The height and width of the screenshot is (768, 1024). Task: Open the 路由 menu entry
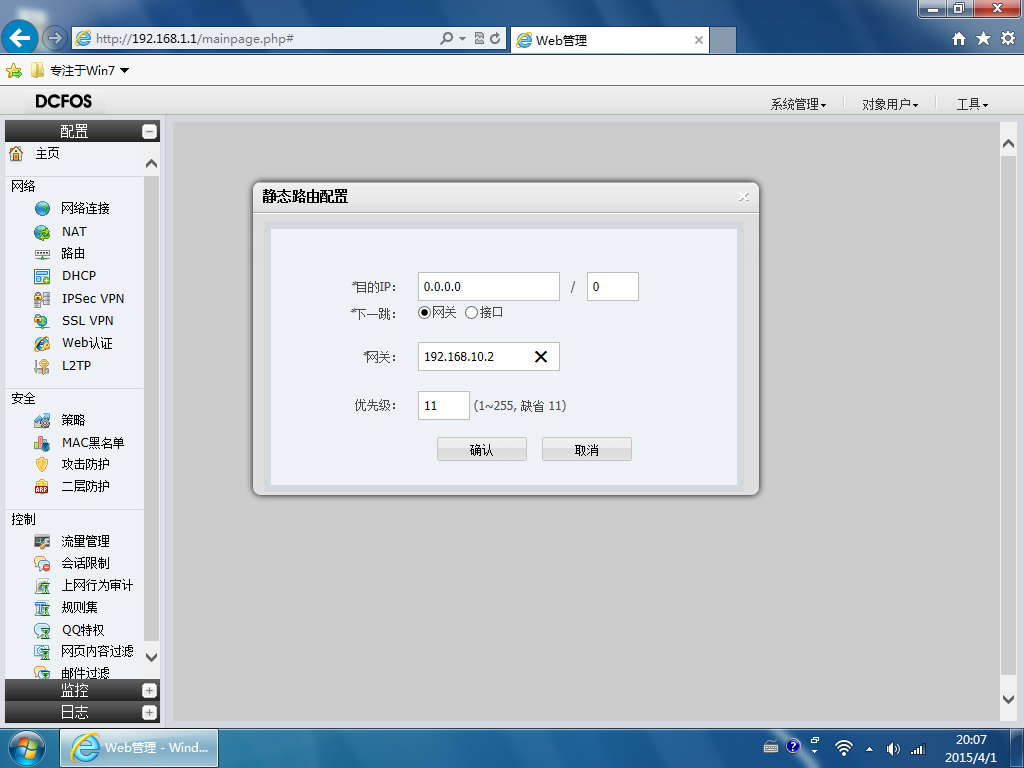point(73,253)
